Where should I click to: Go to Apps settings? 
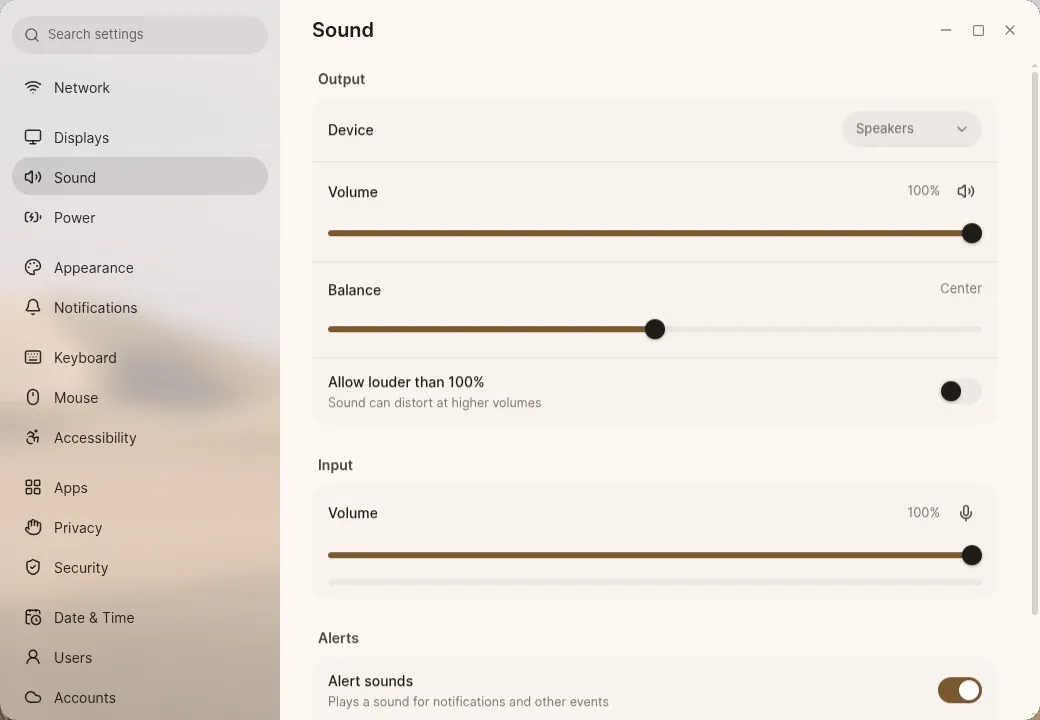click(140, 487)
